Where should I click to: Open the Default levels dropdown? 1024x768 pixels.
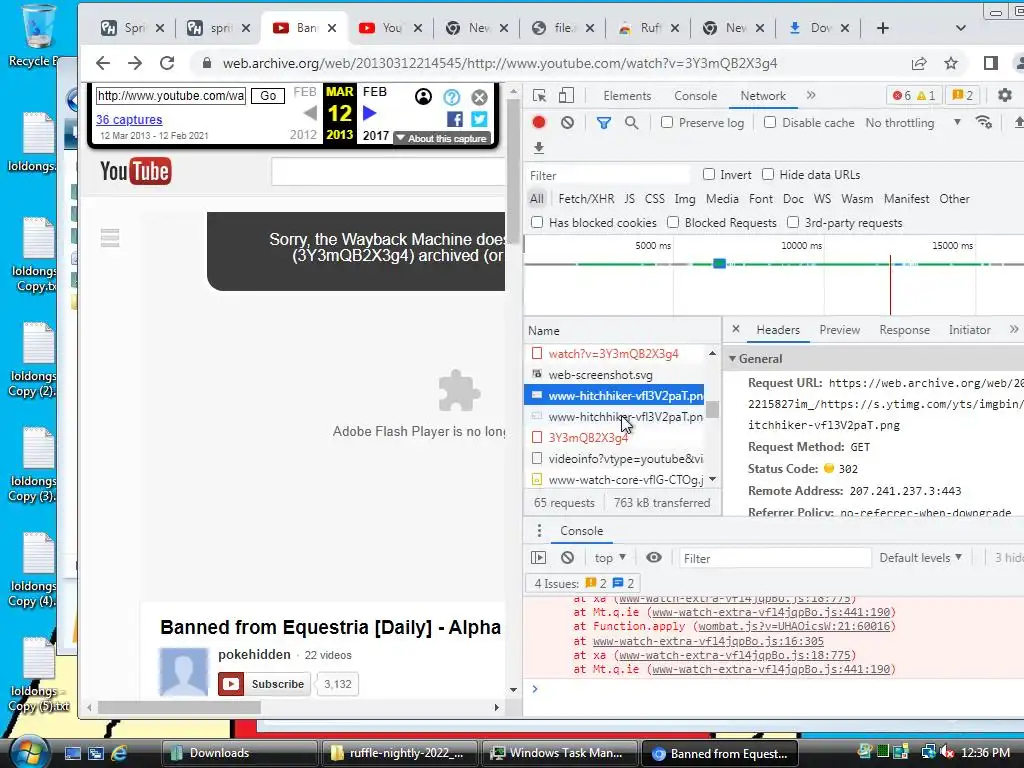[x=920, y=558]
